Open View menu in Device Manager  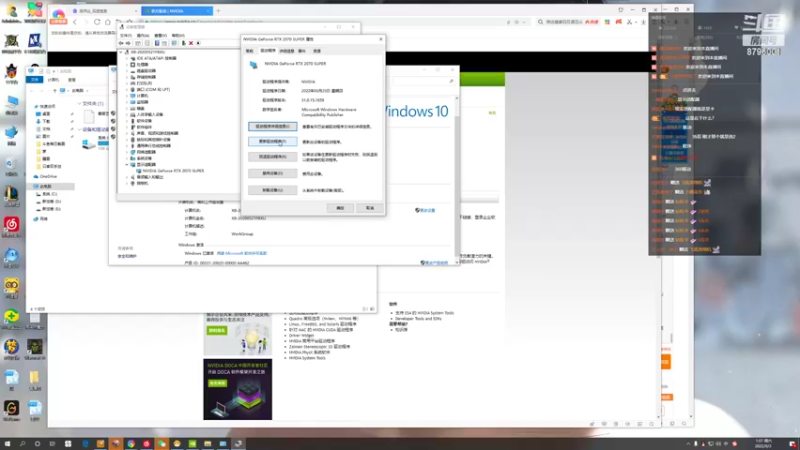tap(160, 36)
